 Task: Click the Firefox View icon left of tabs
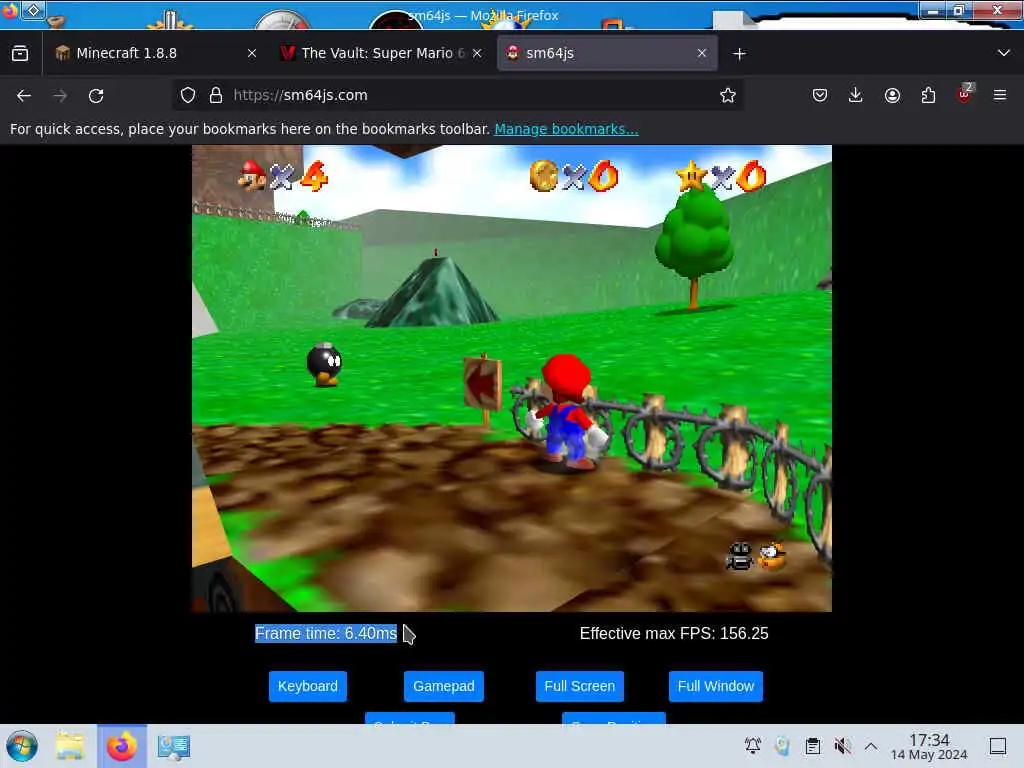pos(20,53)
